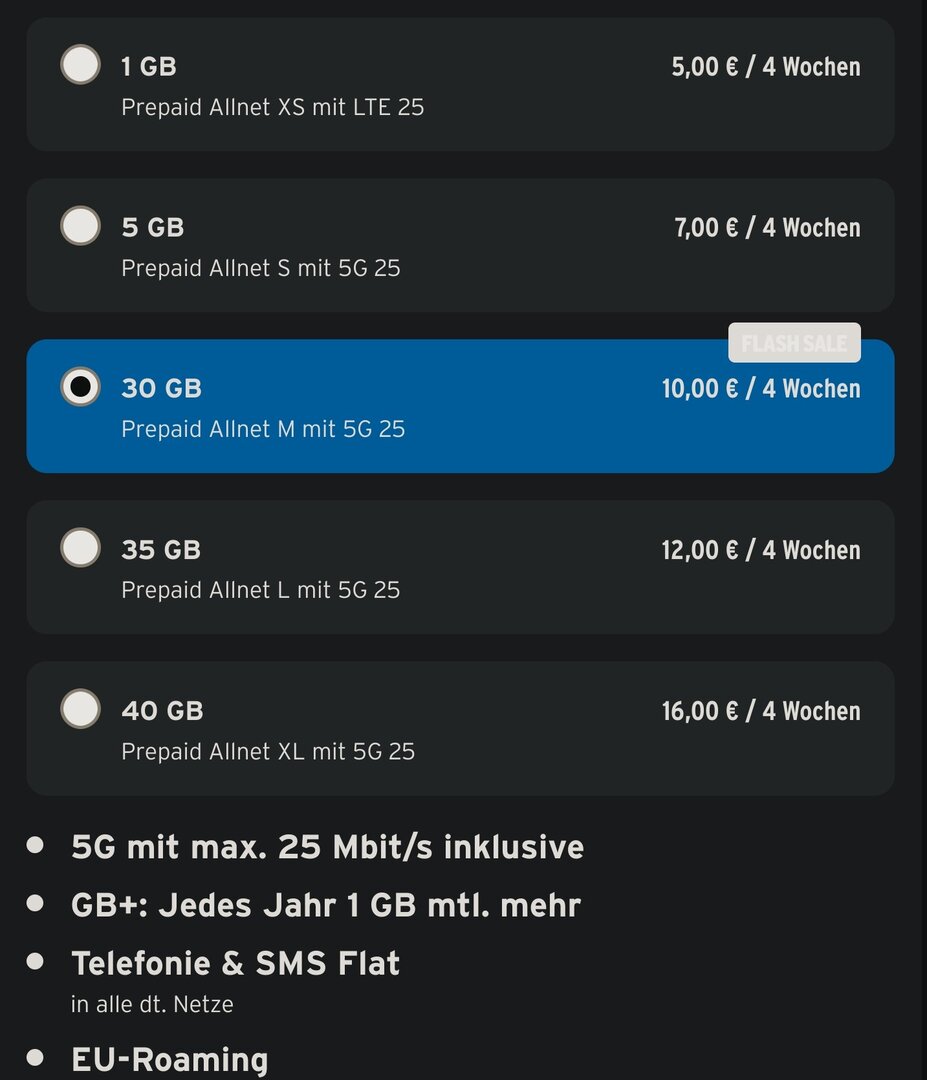Screen dimensions: 927x1080
Task: Click the selected 30 GB radio button
Action: [80, 387]
